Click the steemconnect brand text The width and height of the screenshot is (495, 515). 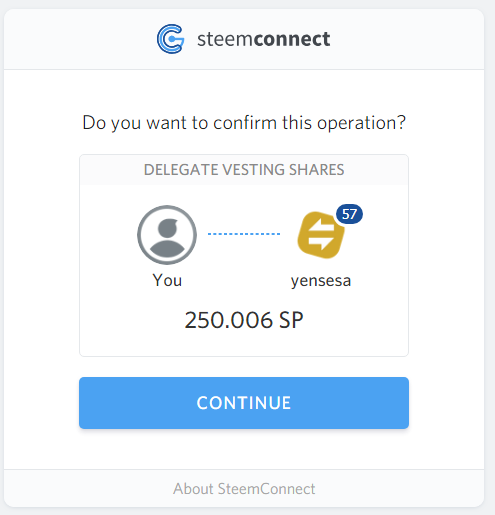click(x=263, y=39)
